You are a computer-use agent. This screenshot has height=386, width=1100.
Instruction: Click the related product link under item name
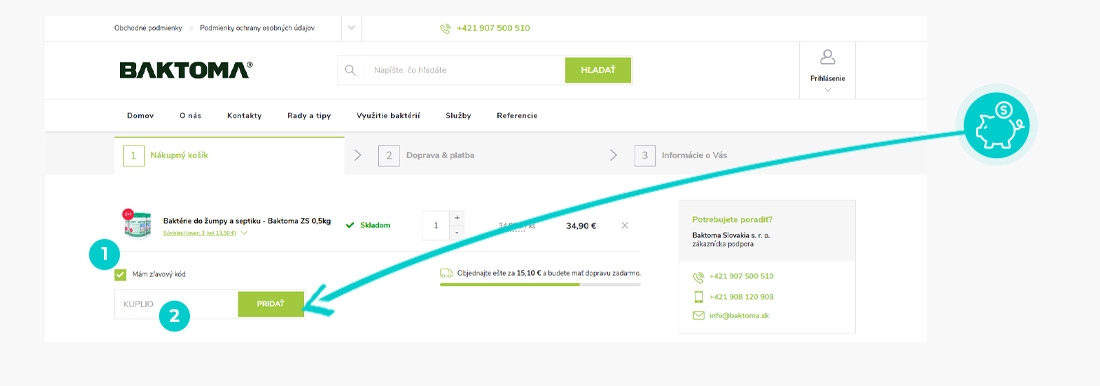pyautogui.click(x=200, y=233)
